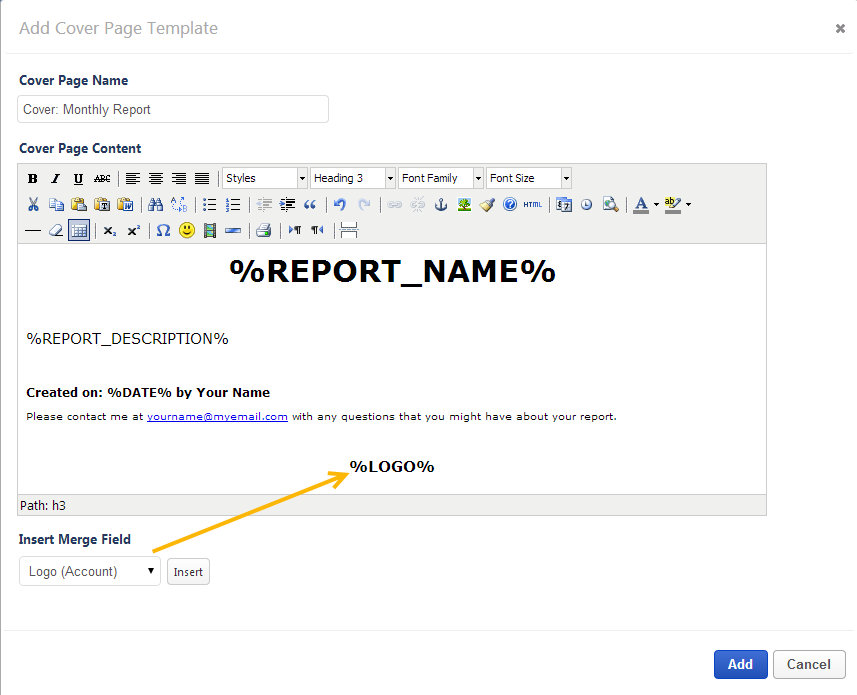Open the text color picker arrow
This screenshot has height=695, width=857.
[656, 205]
